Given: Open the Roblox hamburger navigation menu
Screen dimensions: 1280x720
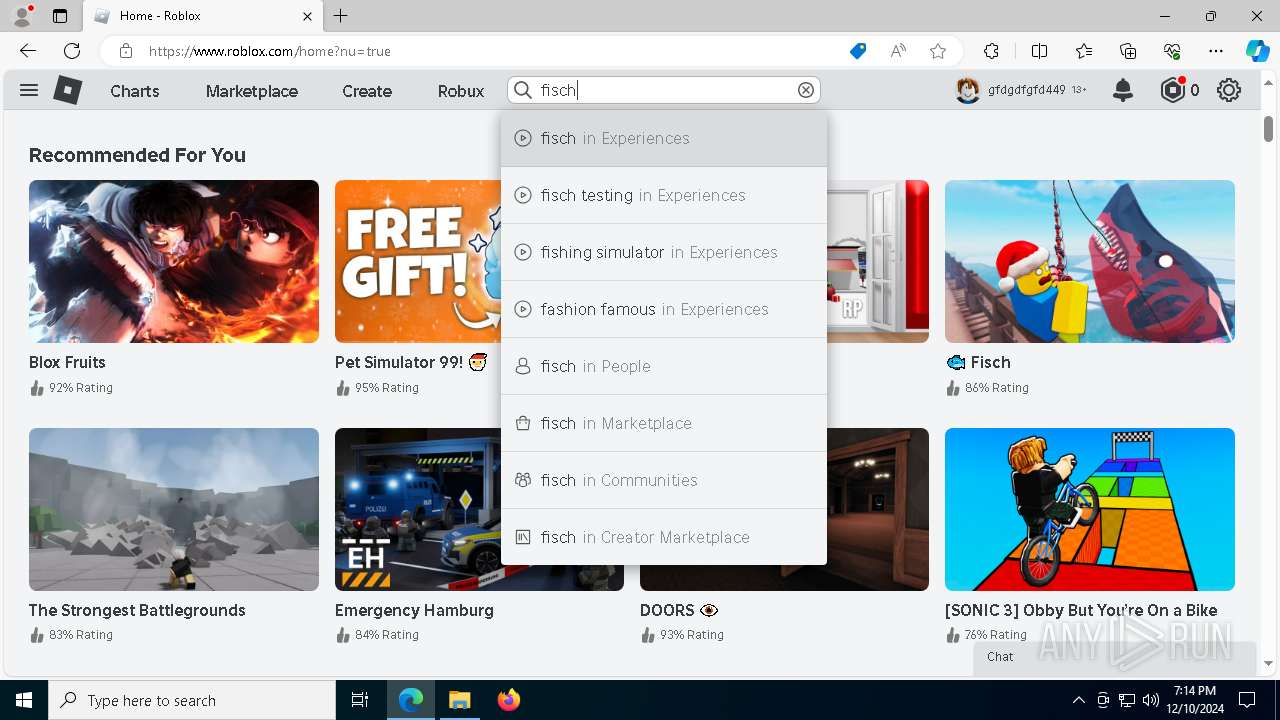Looking at the screenshot, I should 29,90.
